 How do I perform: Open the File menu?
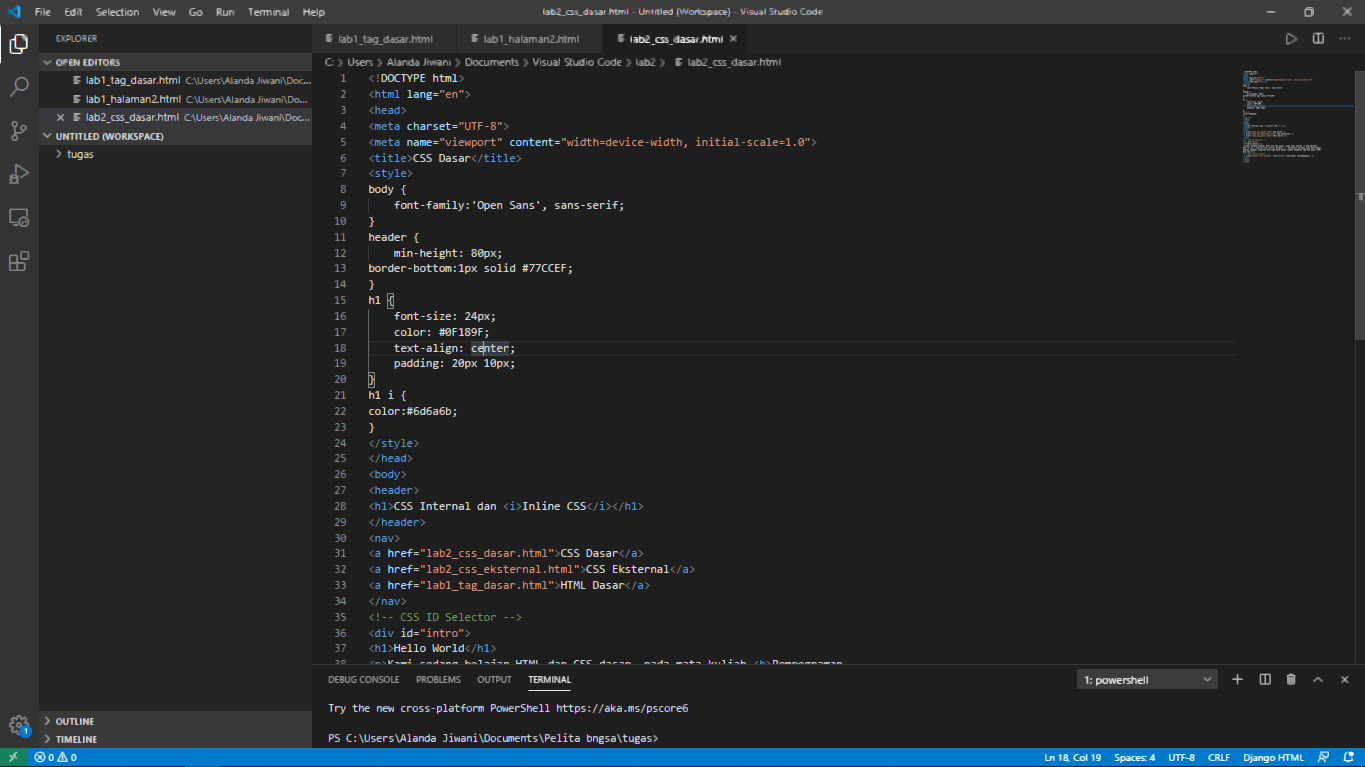point(42,12)
